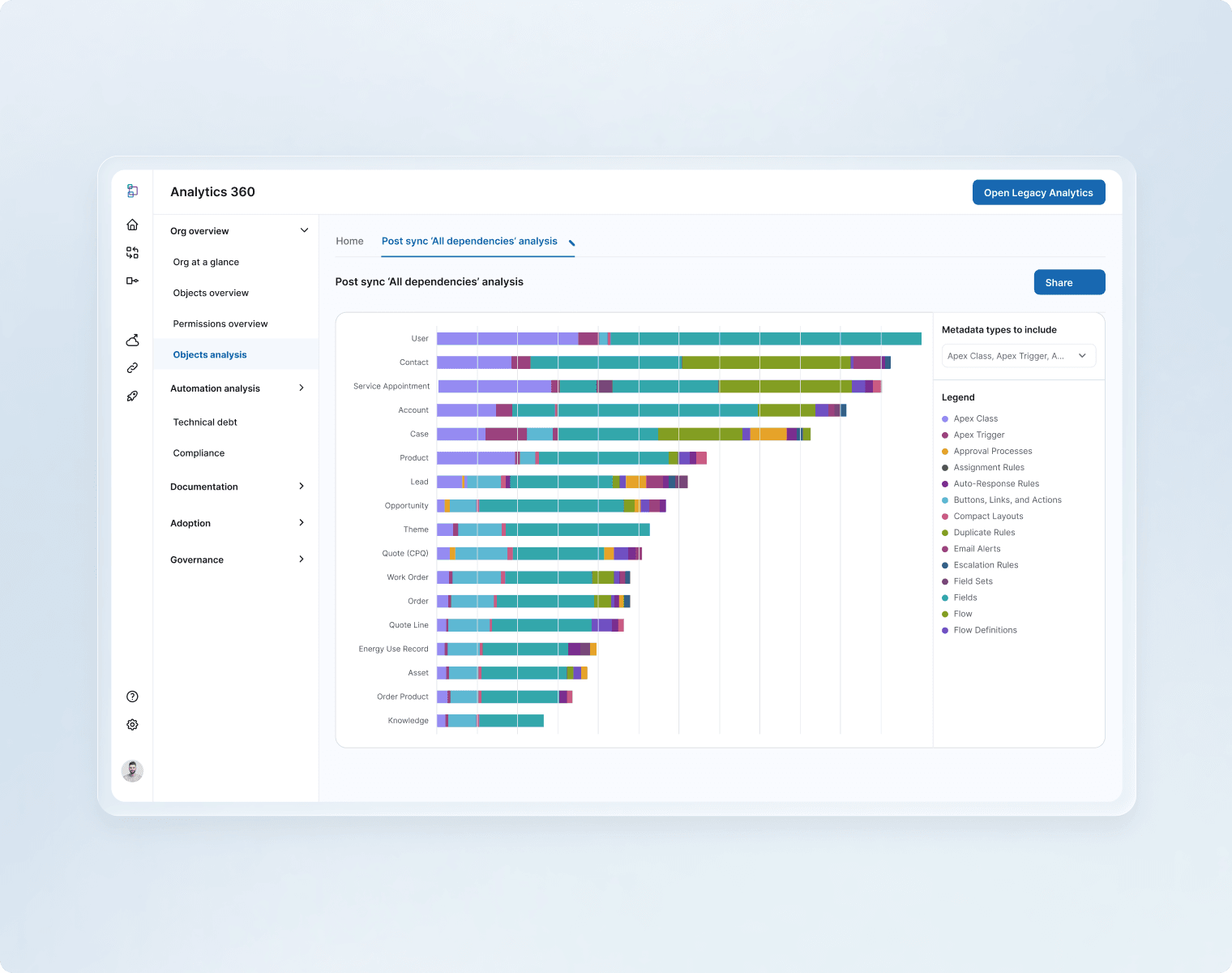Click the User bar in the chart
This screenshot has width=1232, height=973.
click(x=679, y=339)
